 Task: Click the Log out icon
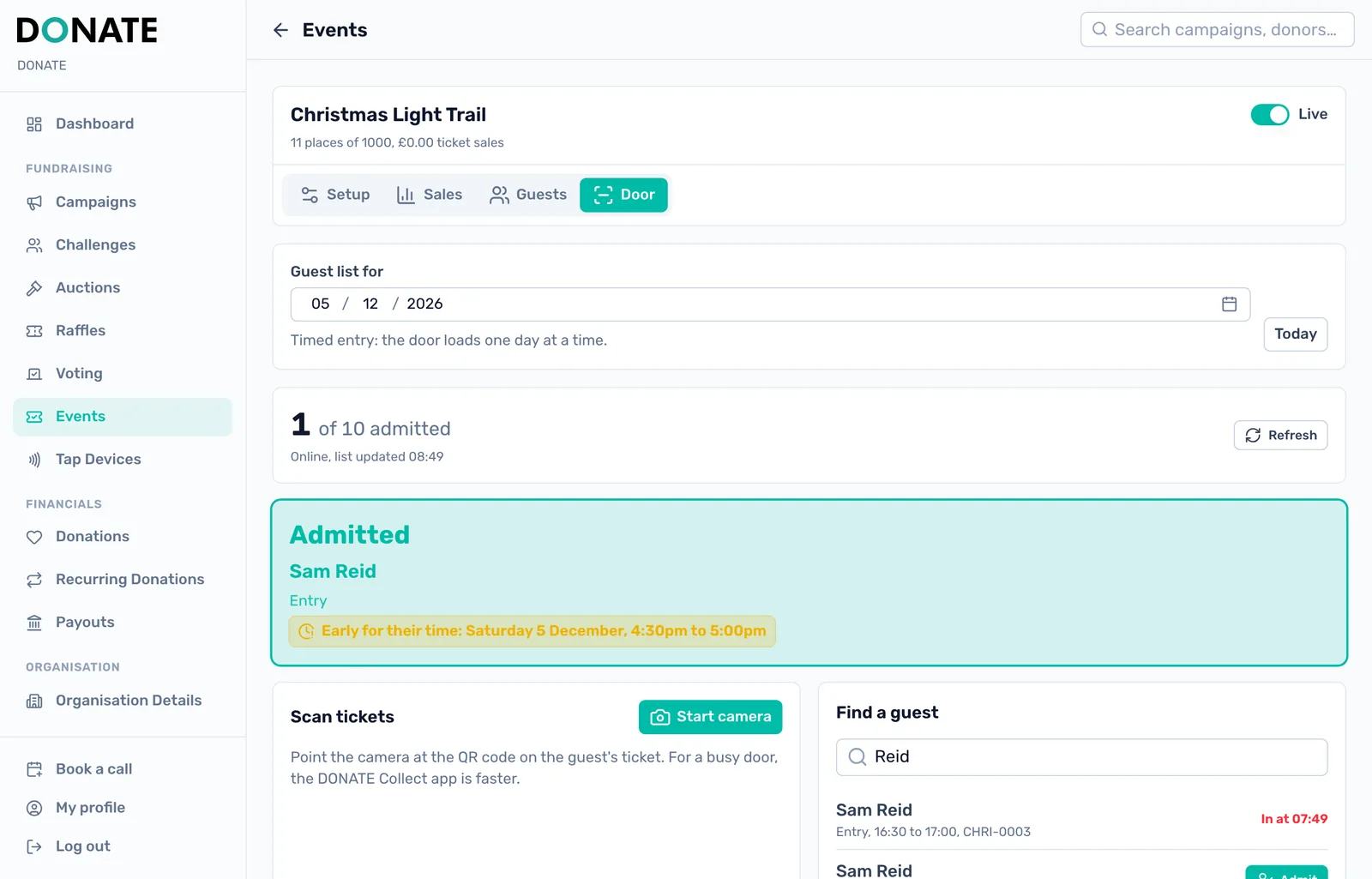coord(34,846)
